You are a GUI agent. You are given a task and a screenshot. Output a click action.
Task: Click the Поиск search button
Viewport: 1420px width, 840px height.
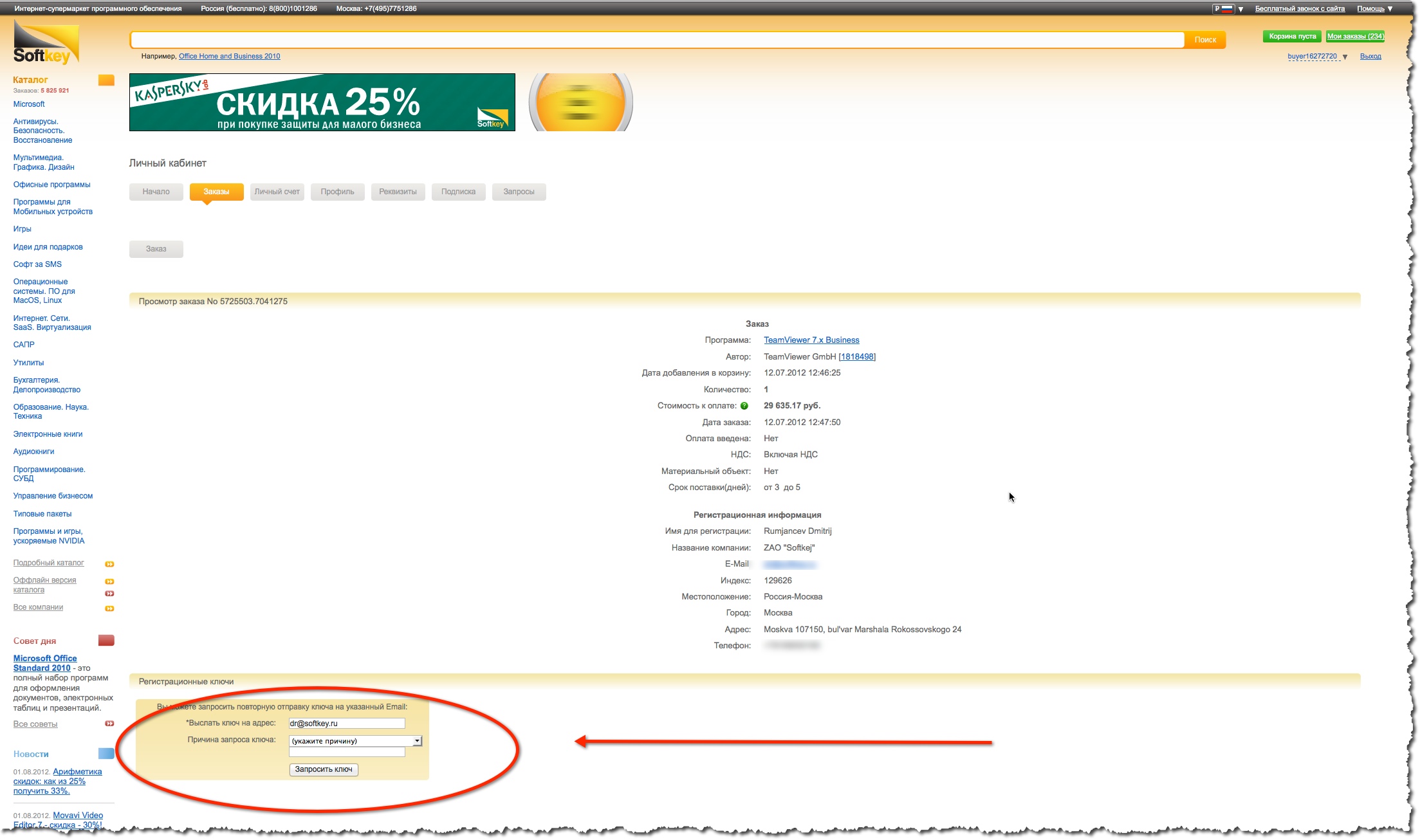tap(1205, 40)
